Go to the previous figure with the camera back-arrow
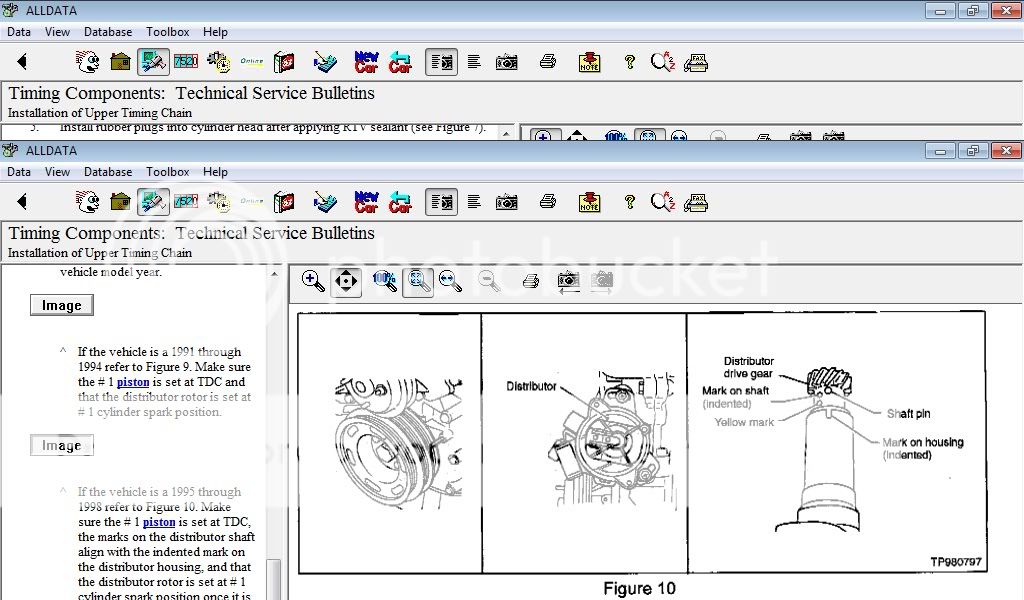This screenshot has height=600, width=1024. click(568, 281)
